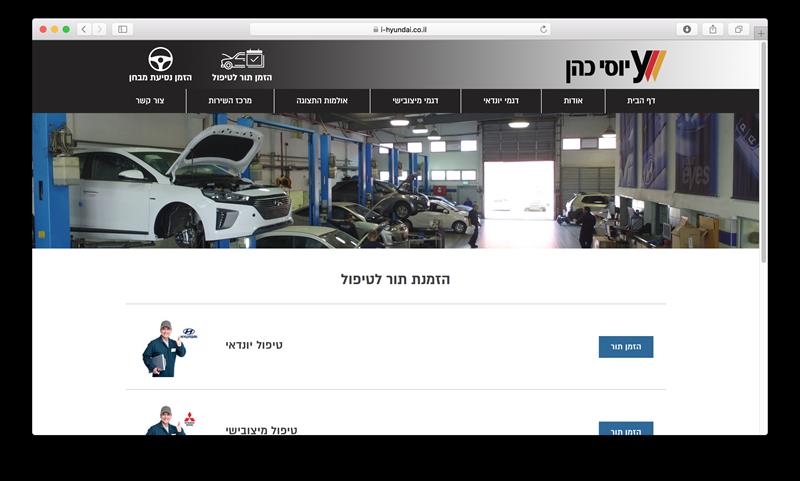Open the מרכז השירות navigation item

point(230,100)
